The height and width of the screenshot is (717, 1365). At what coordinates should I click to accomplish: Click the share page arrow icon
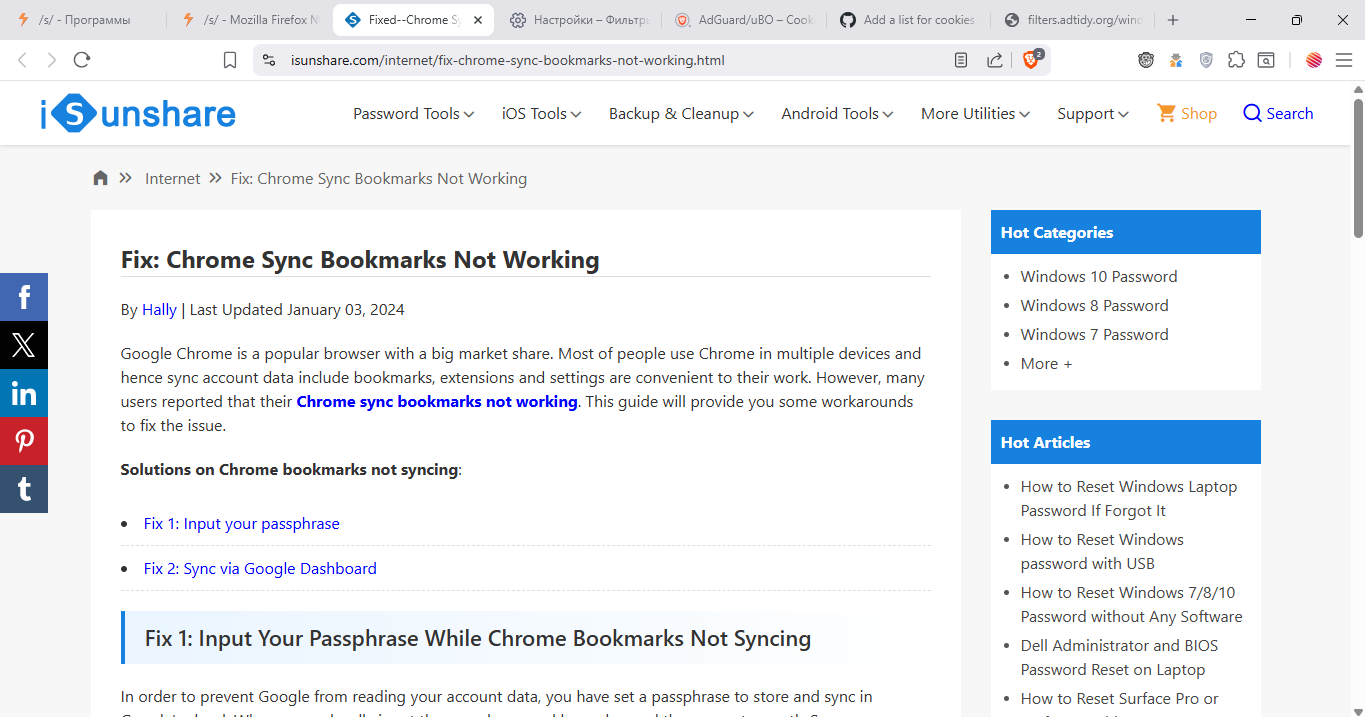click(995, 60)
